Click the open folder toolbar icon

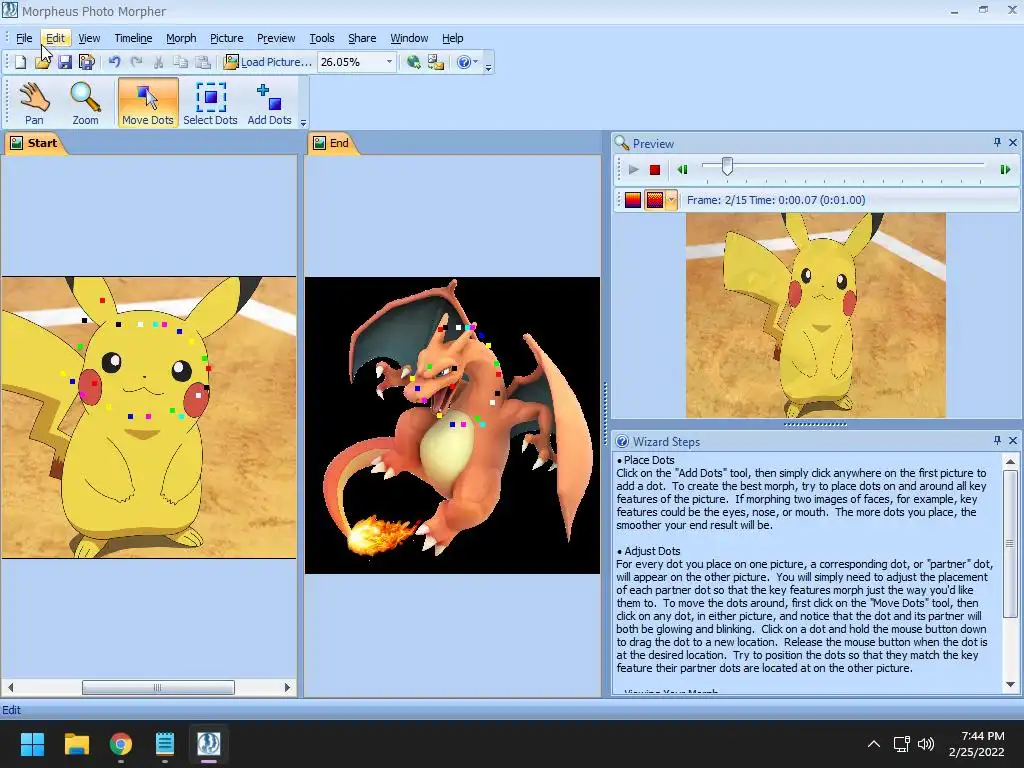[42, 62]
